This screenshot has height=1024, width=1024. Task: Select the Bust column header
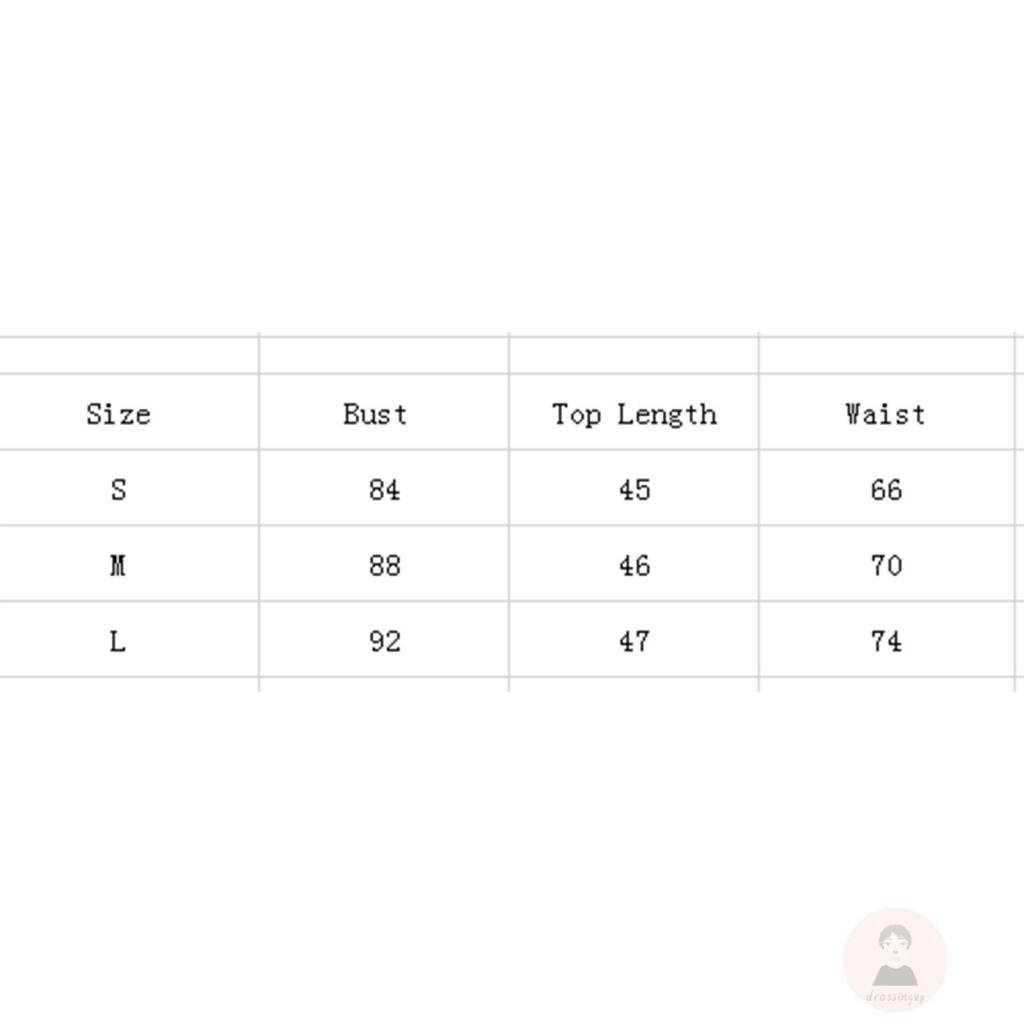(x=375, y=413)
